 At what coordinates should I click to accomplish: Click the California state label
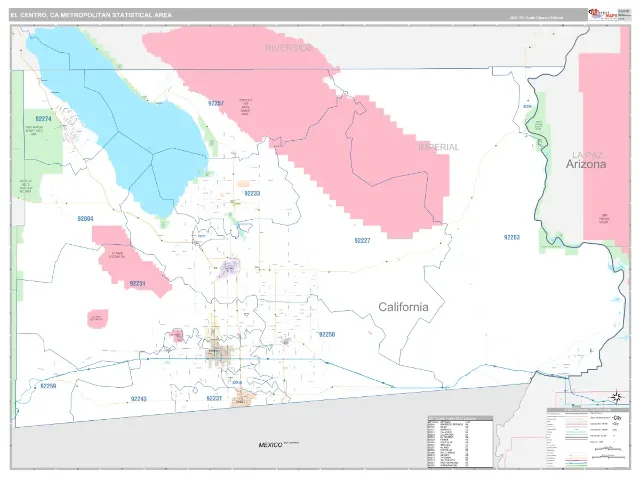403,307
